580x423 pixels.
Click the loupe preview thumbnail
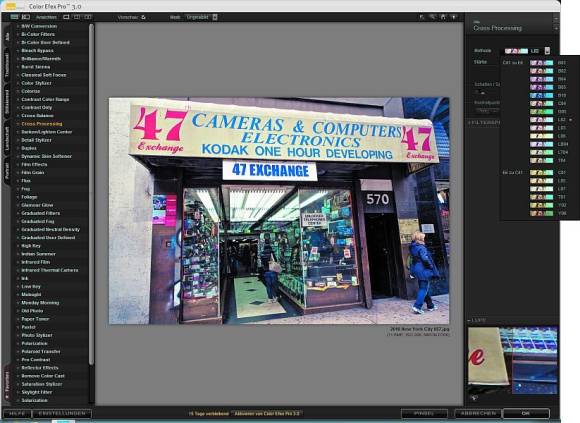tap(513, 360)
